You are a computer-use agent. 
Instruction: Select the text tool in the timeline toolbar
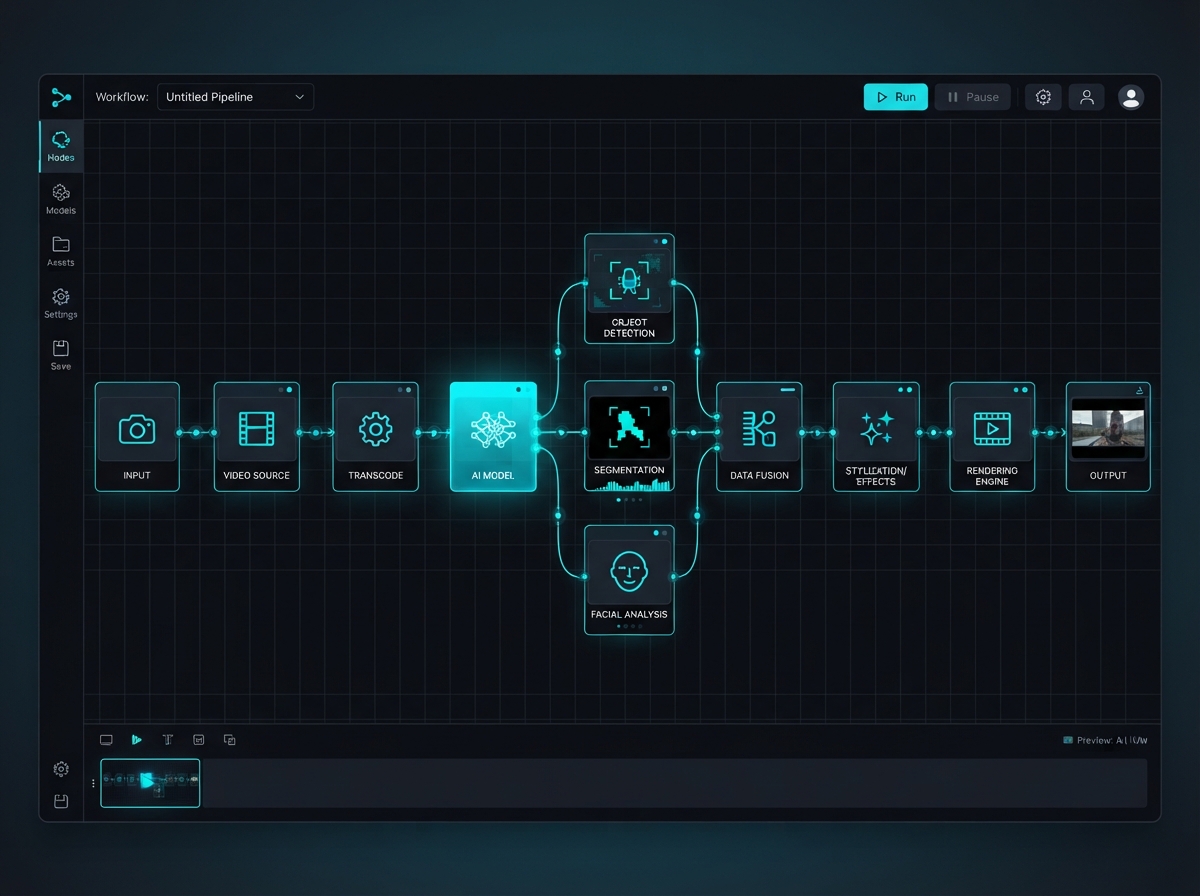tap(168, 740)
